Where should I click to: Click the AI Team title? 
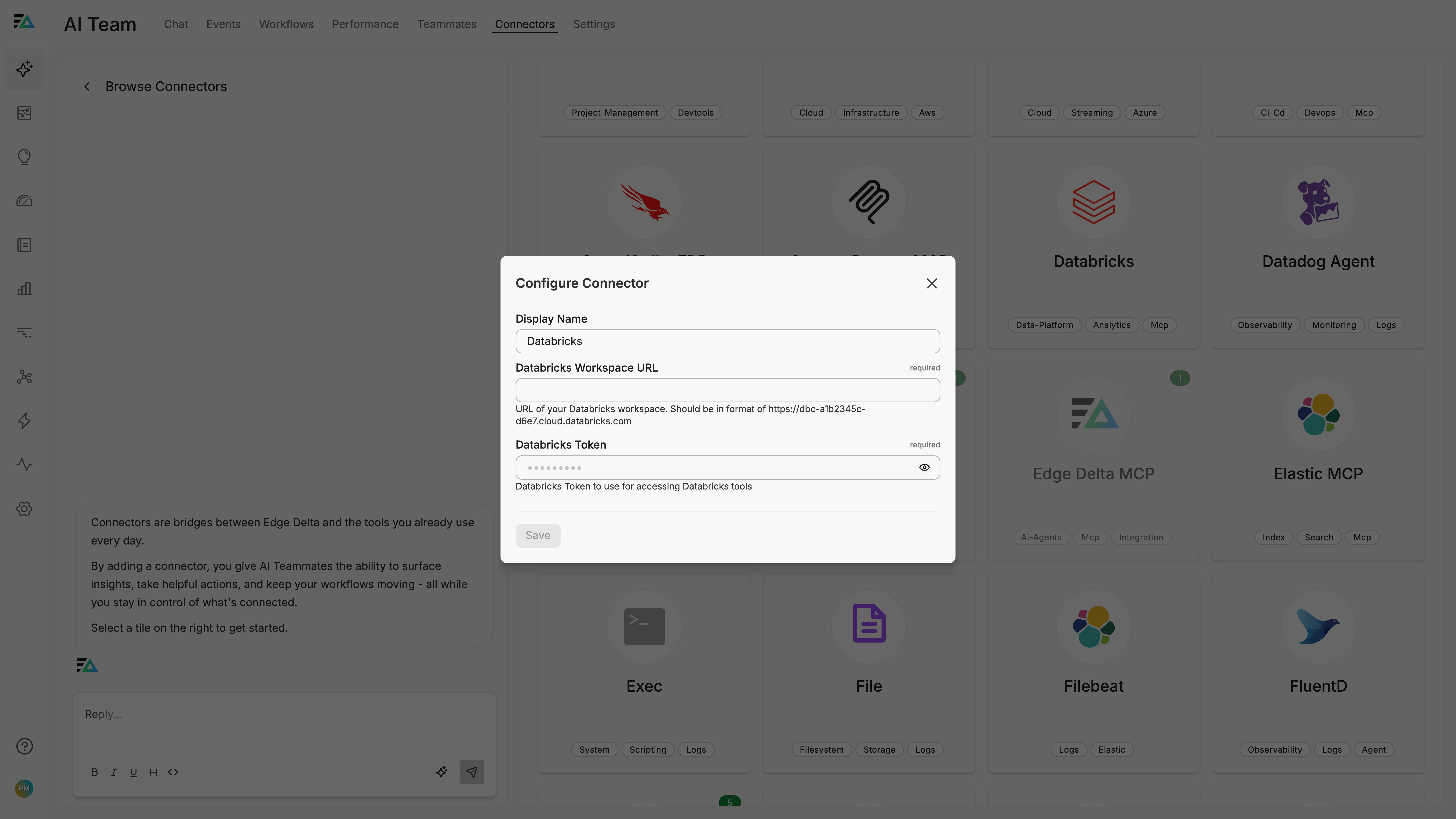[100, 24]
